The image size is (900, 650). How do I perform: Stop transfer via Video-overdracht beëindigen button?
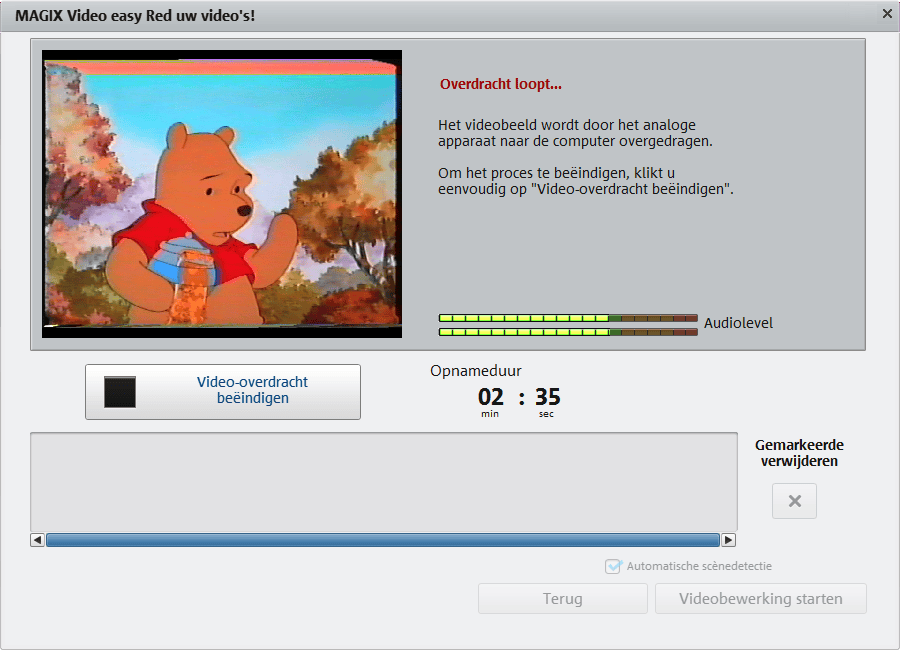[223, 392]
